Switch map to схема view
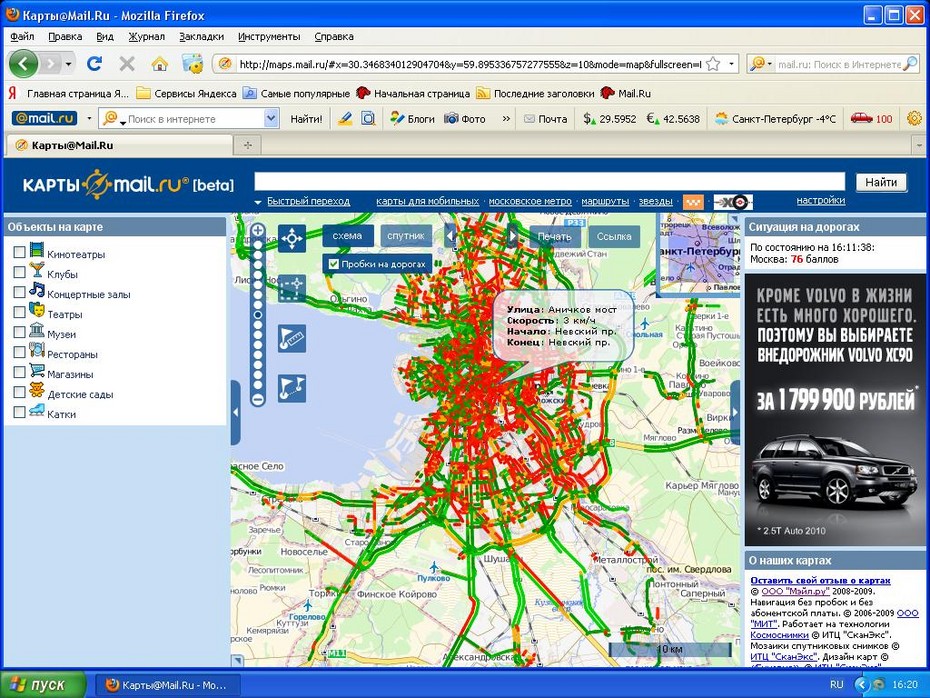 point(348,236)
